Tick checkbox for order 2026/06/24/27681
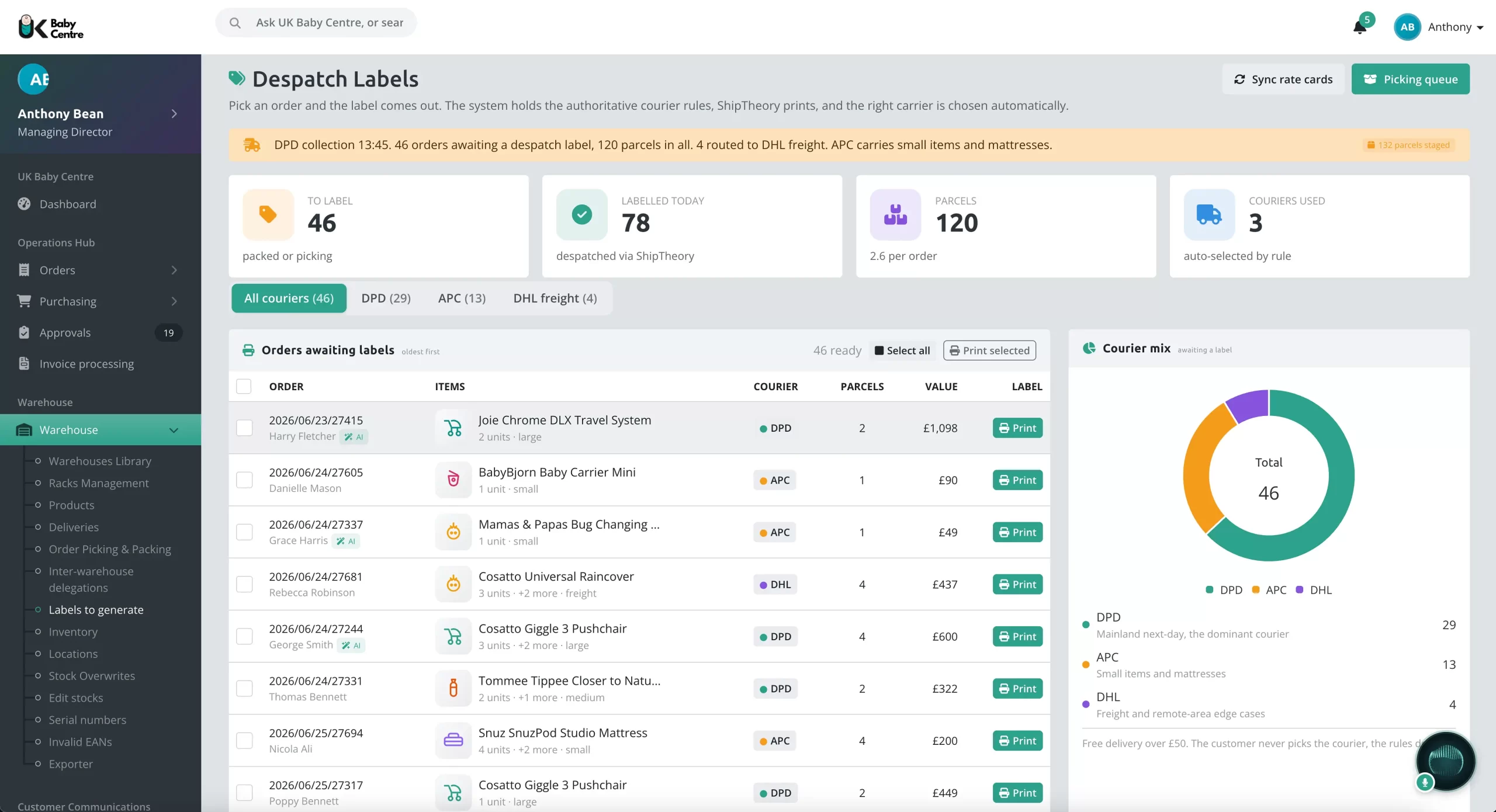 244,584
